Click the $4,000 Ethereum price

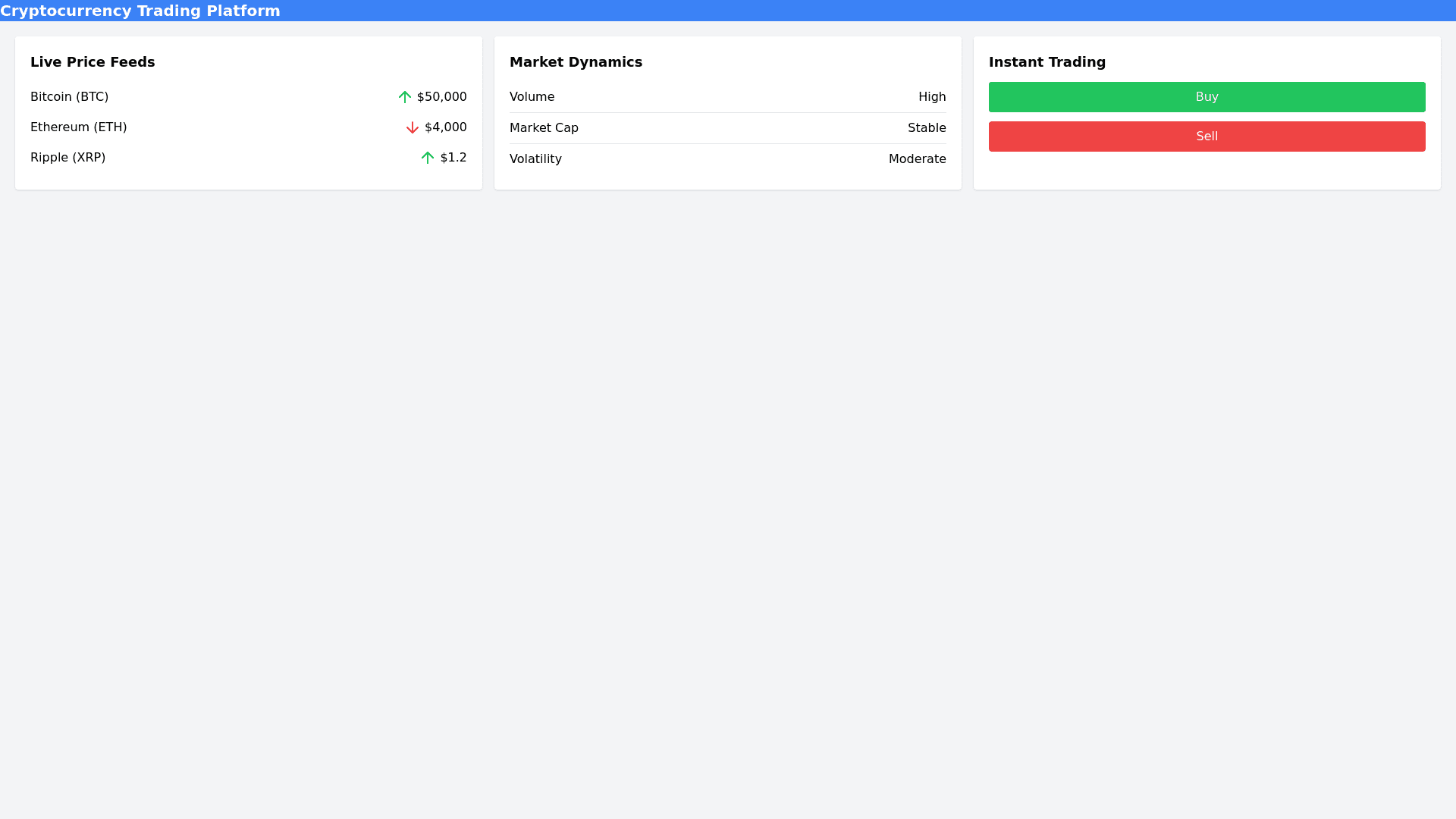(445, 127)
